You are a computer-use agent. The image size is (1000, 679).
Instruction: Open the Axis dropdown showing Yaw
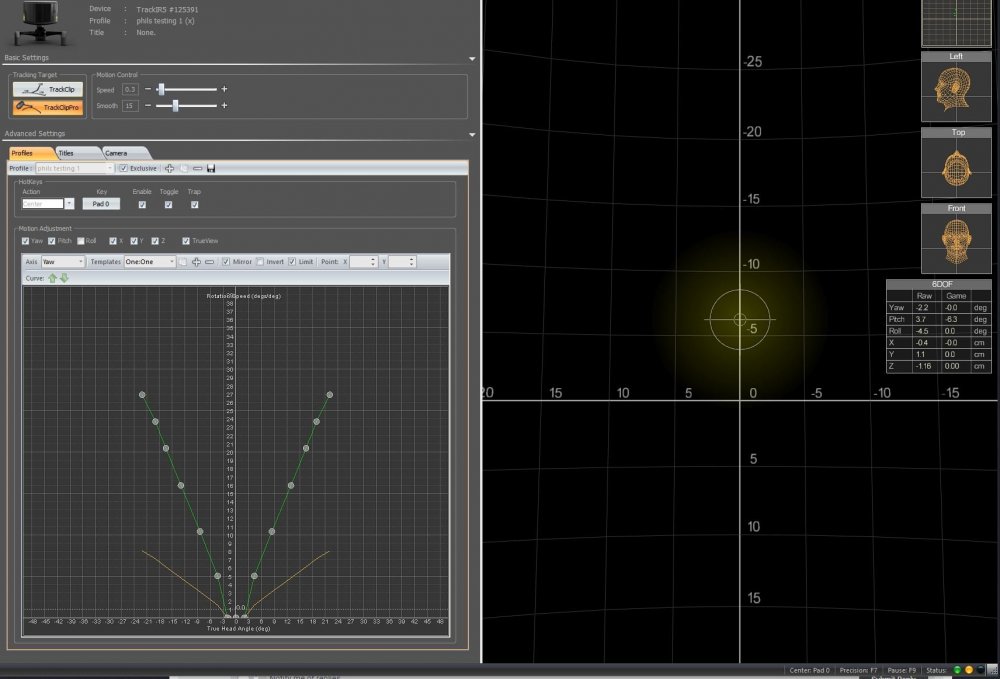pyautogui.click(x=62, y=261)
